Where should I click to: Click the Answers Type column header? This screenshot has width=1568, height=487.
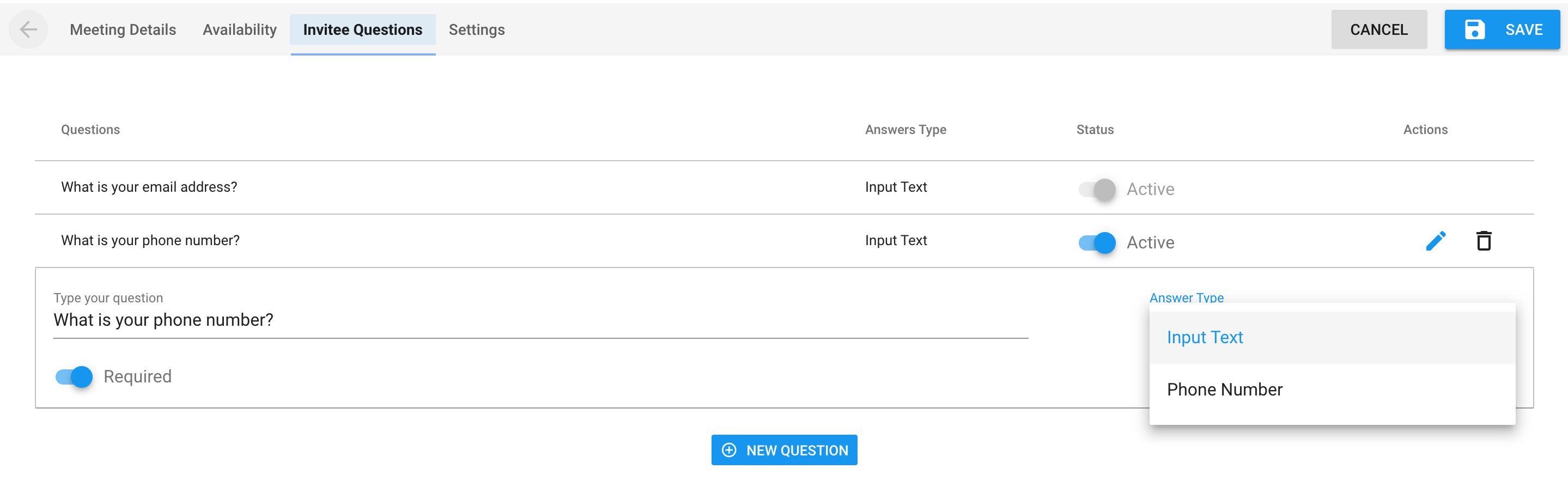905,130
